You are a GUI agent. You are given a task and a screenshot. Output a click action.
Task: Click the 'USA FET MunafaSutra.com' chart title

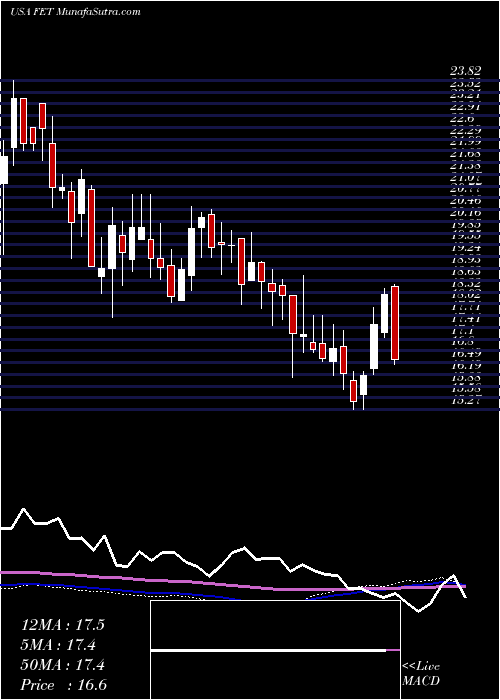(x=75, y=12)
